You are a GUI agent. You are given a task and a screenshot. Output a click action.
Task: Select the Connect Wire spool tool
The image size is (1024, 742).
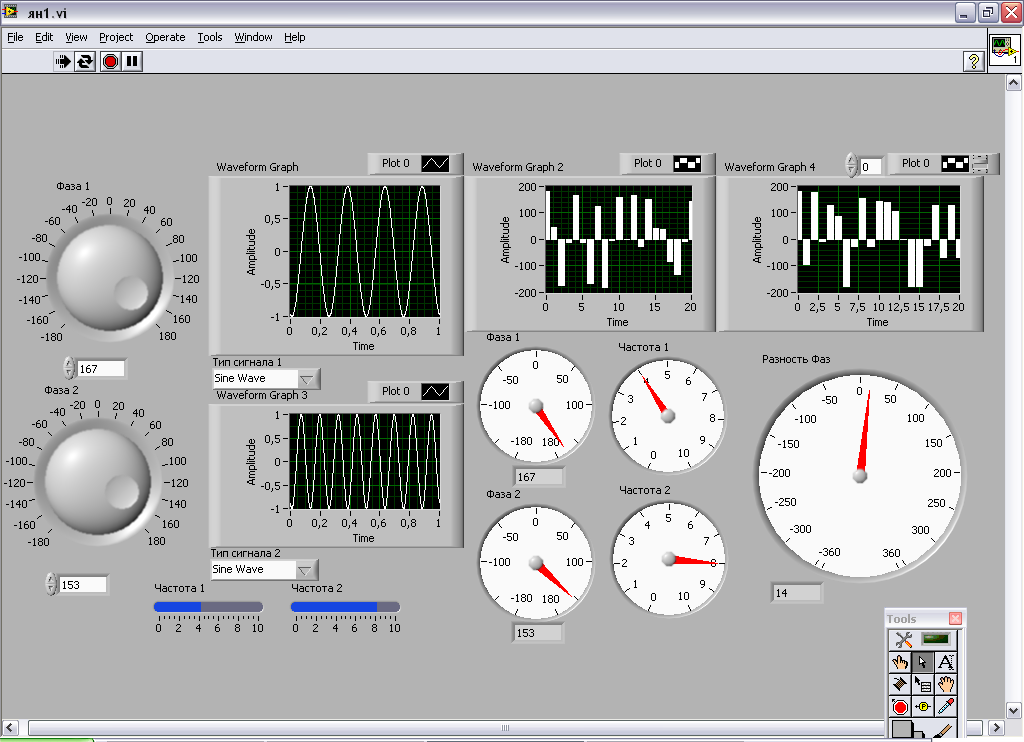pyautogui.click(x=900, y=684)
